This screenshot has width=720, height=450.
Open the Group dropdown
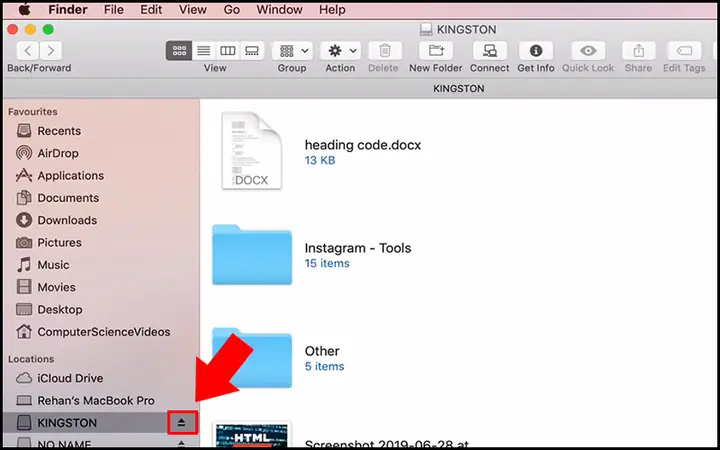[x=292, y=51]
